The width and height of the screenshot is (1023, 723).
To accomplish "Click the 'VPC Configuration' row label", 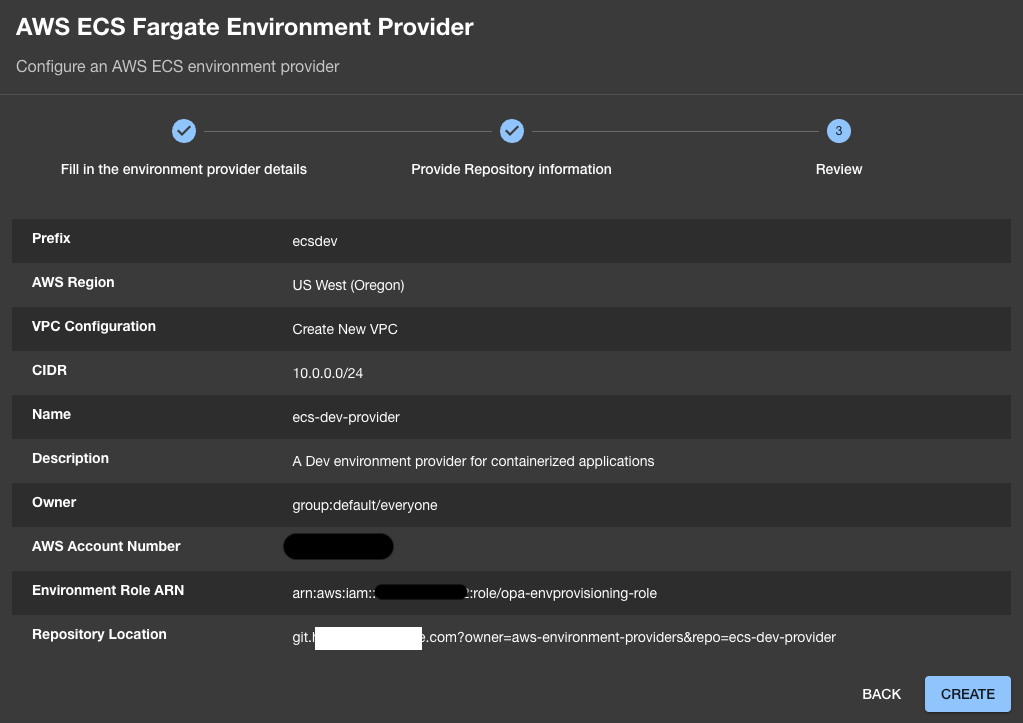I will (94, 326).
